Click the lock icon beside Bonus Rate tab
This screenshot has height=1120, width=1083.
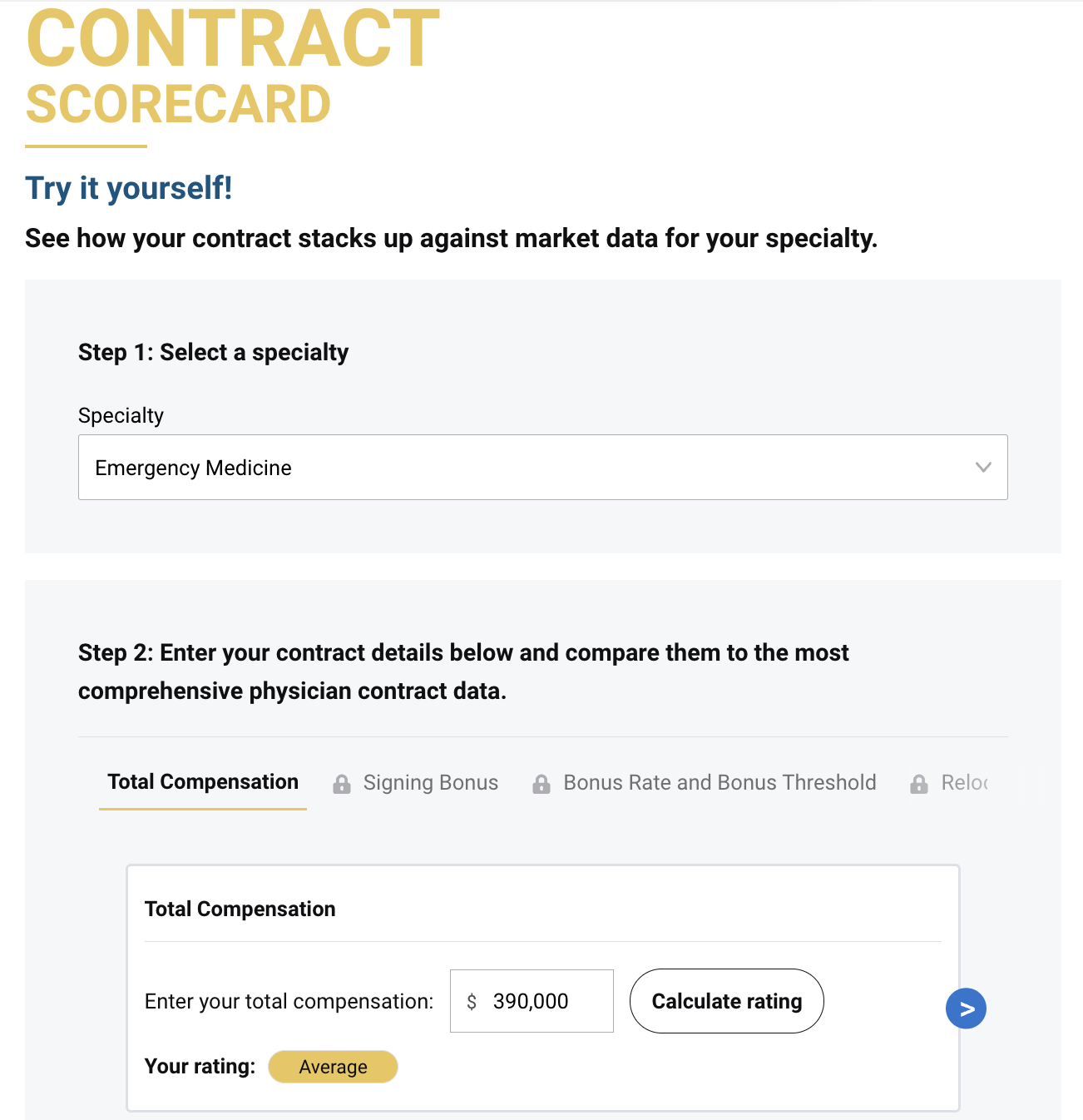(x=541, y=784)
